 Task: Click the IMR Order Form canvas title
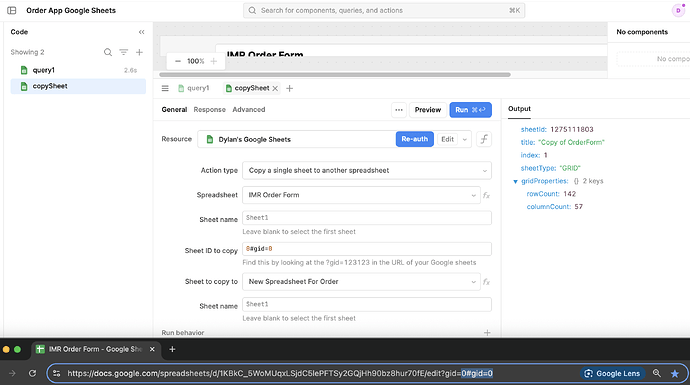(x=265, y=55)
